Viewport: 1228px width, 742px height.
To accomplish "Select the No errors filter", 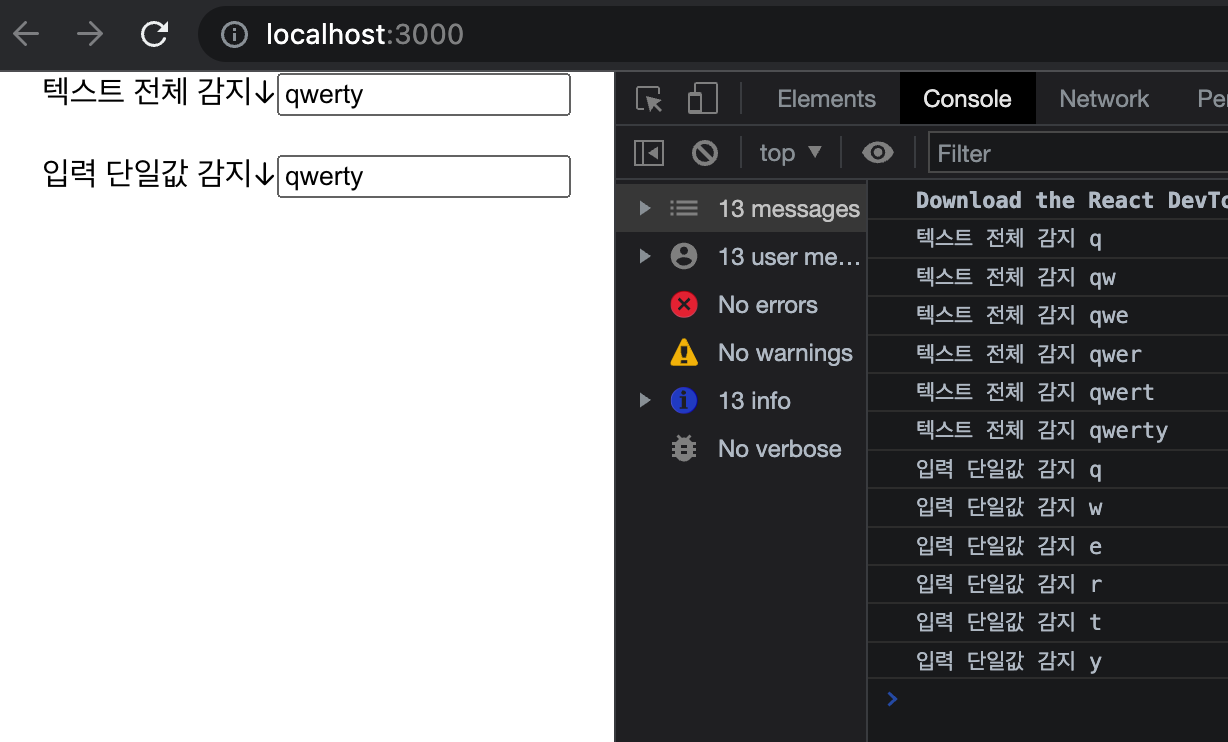I will tap(741, 305).
